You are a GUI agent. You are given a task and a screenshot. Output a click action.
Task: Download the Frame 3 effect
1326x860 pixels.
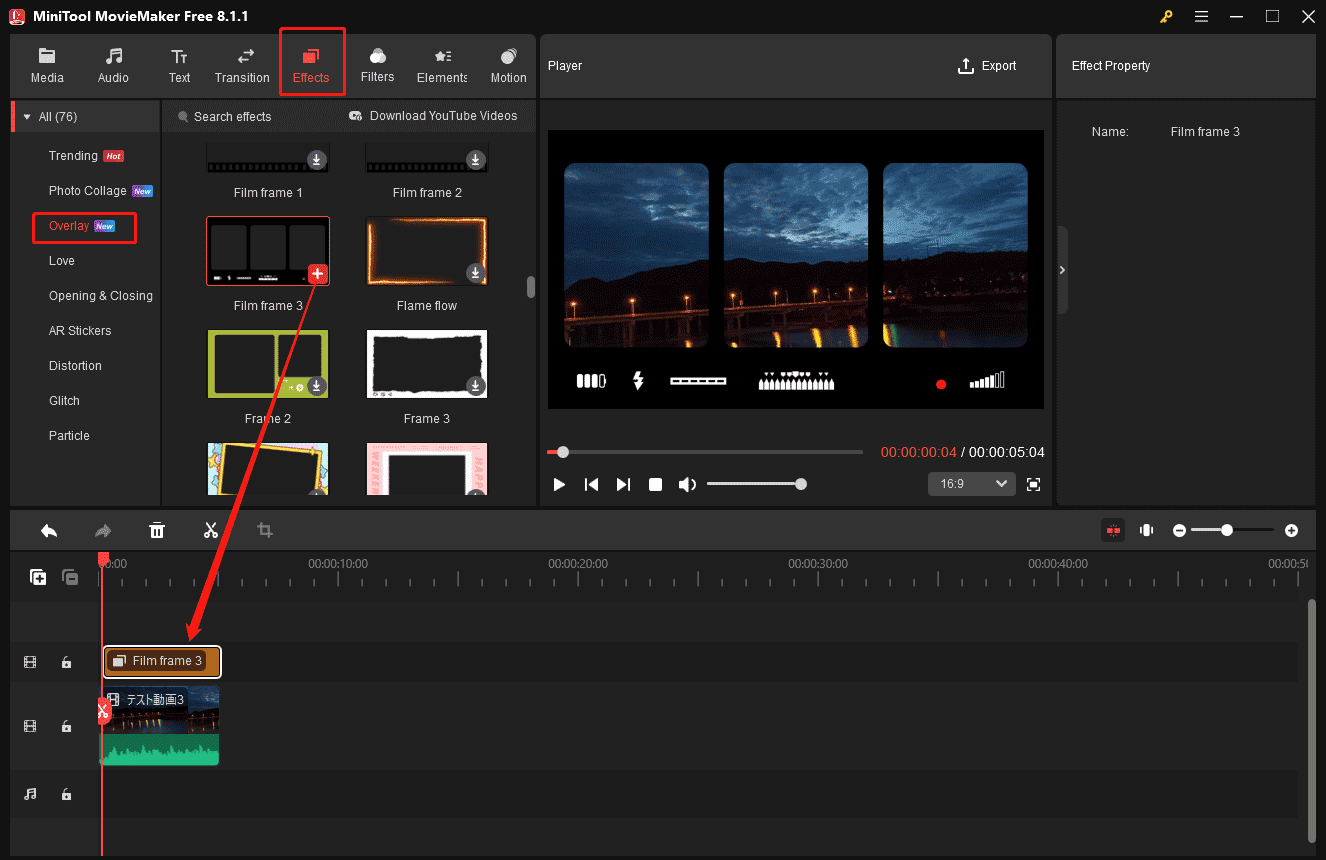point(476,386)
